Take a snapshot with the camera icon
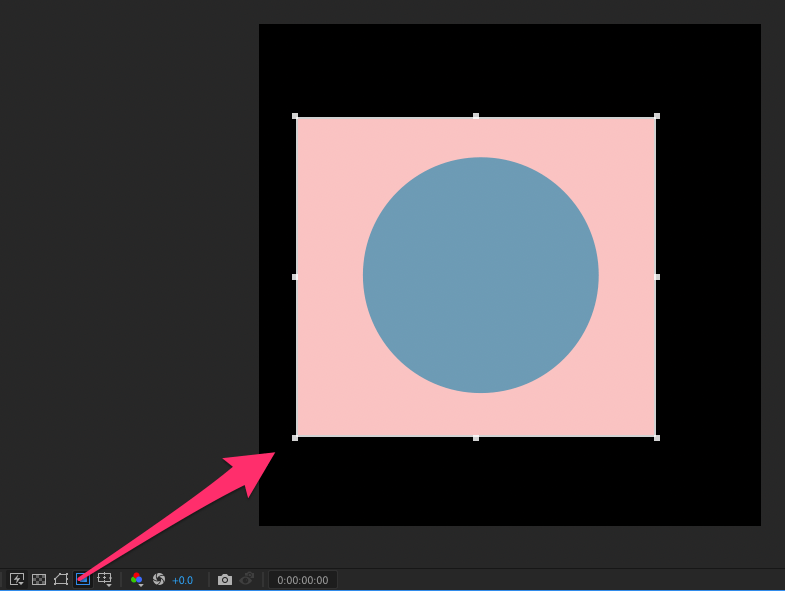Image resolution: width=785 pixels, height=591 pixels. [225, 579]
